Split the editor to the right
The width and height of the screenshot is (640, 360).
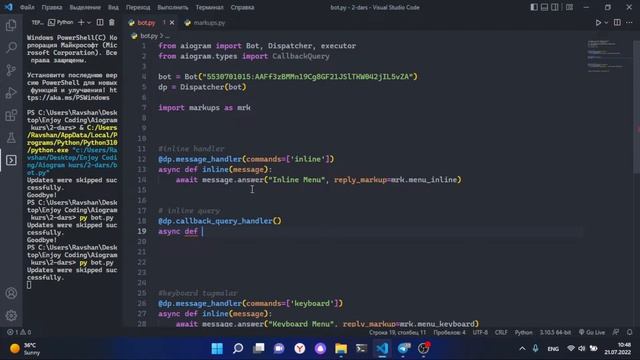pos(617,22)
